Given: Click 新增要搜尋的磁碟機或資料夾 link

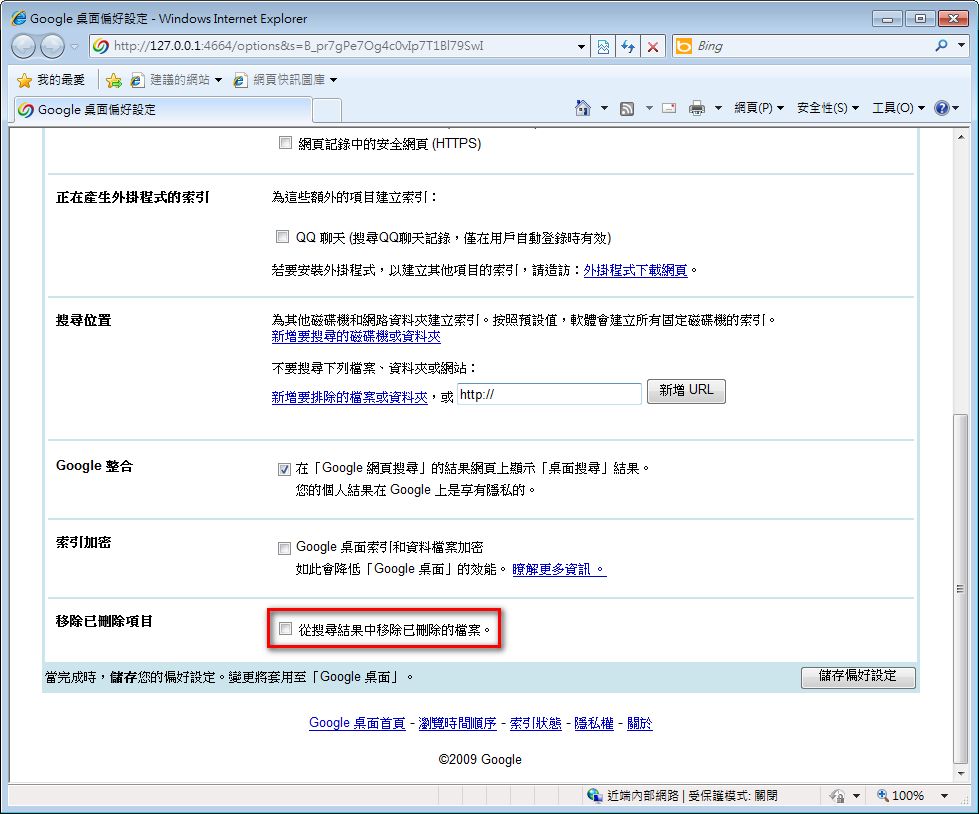Looking at the screenshot, I should 356,336.
